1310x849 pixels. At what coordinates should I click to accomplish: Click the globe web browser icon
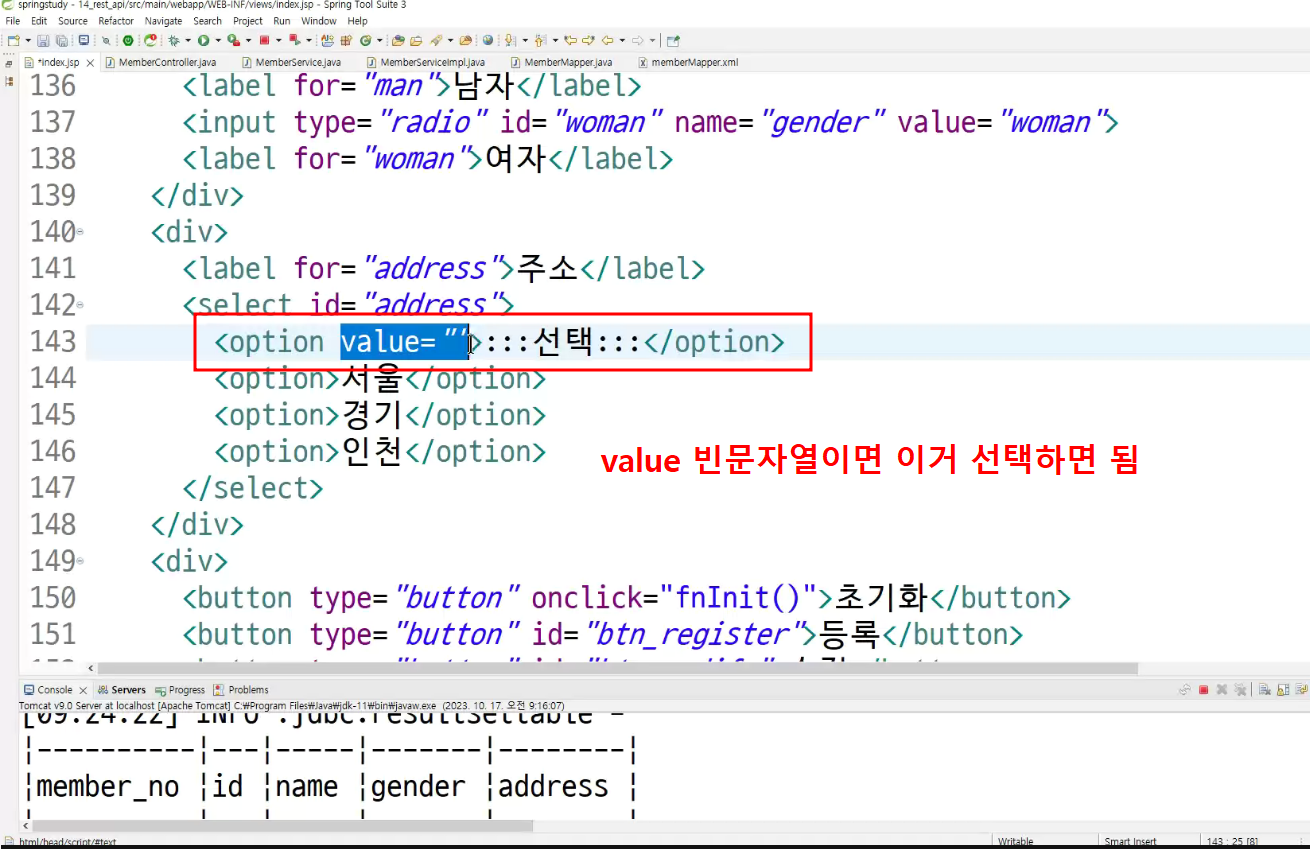pos(487,41)
